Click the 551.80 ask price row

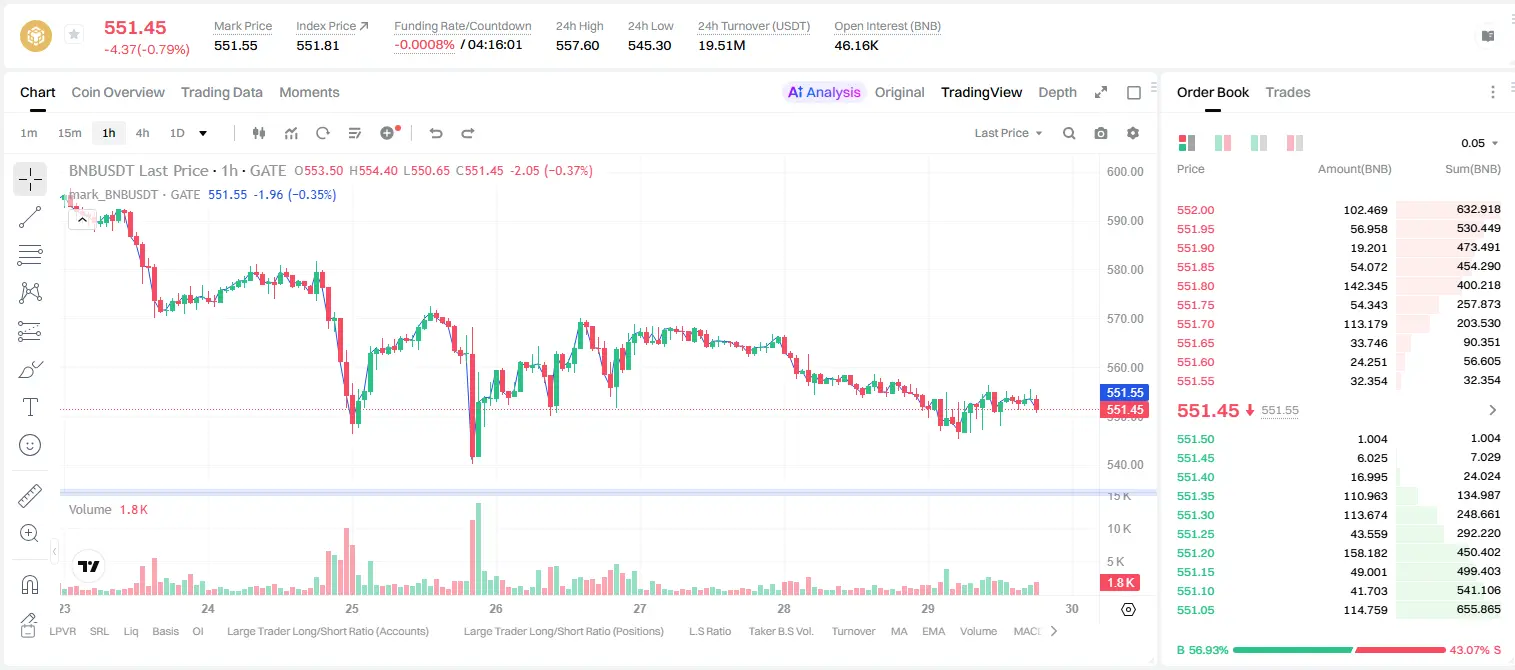1338,286
